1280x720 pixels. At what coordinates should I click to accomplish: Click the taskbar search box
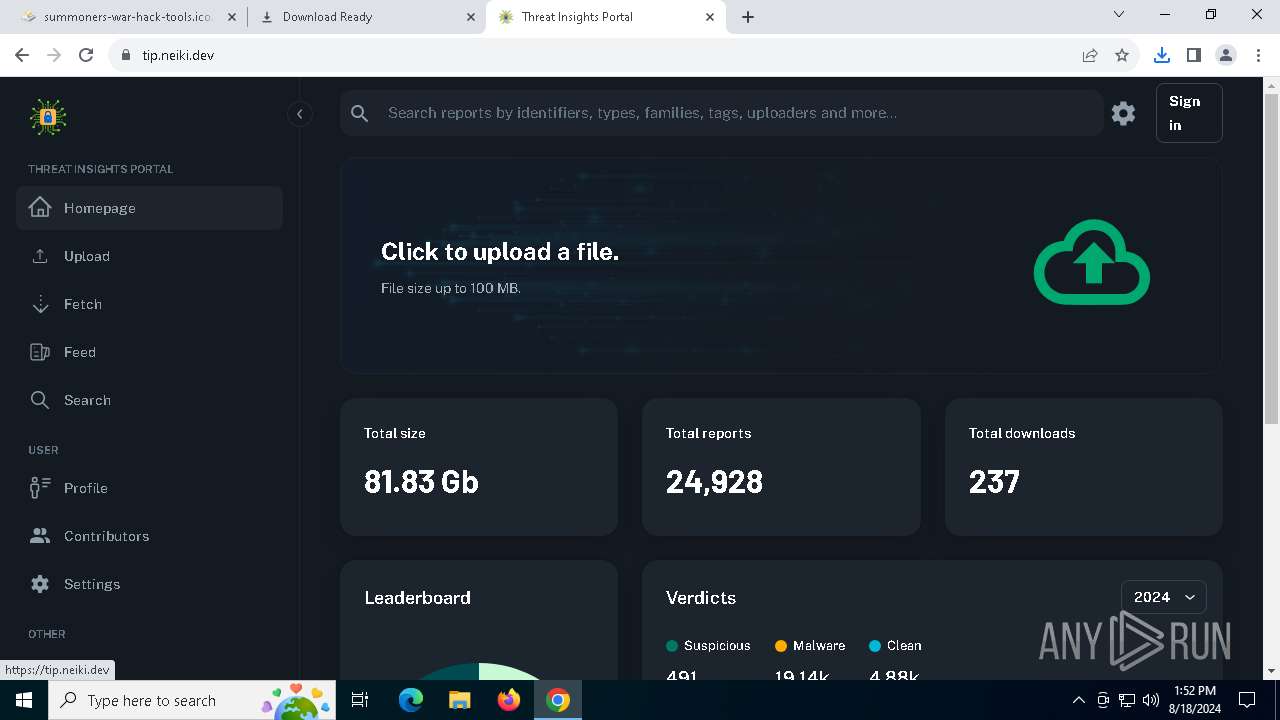tap(193, 700)
